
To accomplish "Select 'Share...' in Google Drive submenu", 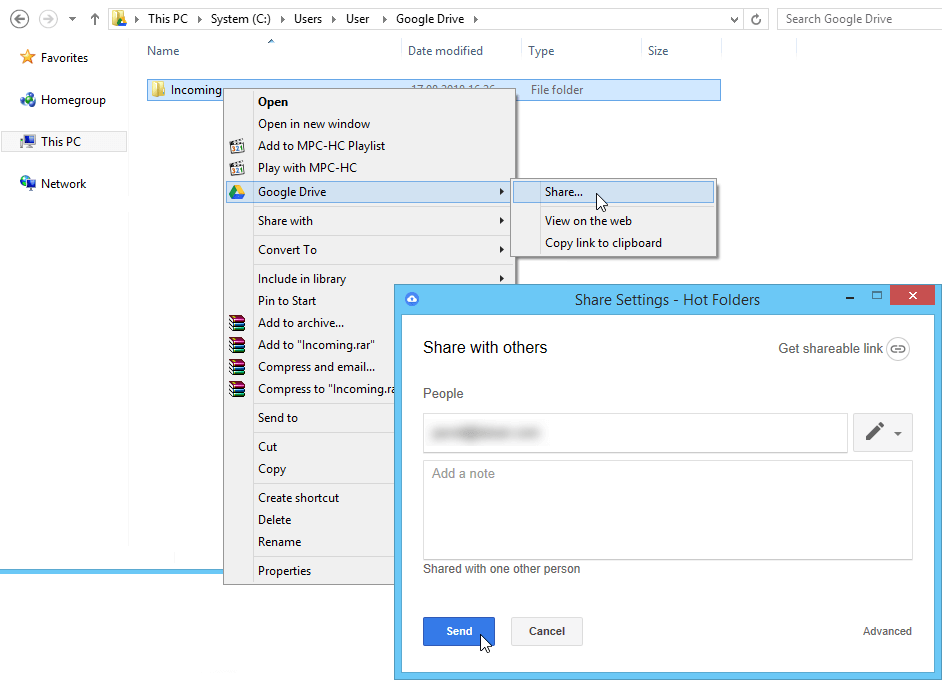I will [x=613, y=192].
